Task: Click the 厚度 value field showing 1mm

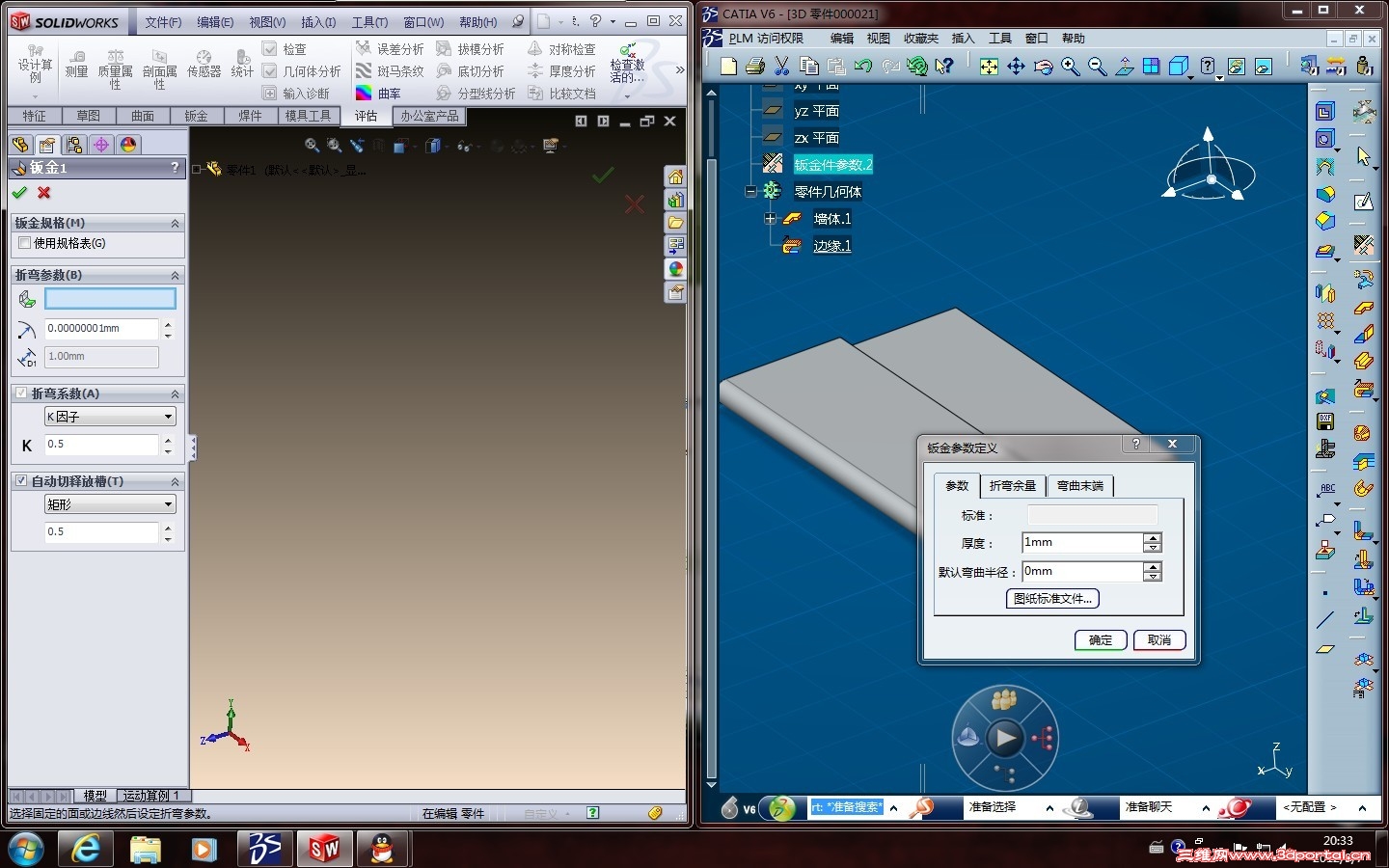Action: tap(1082, 543)
